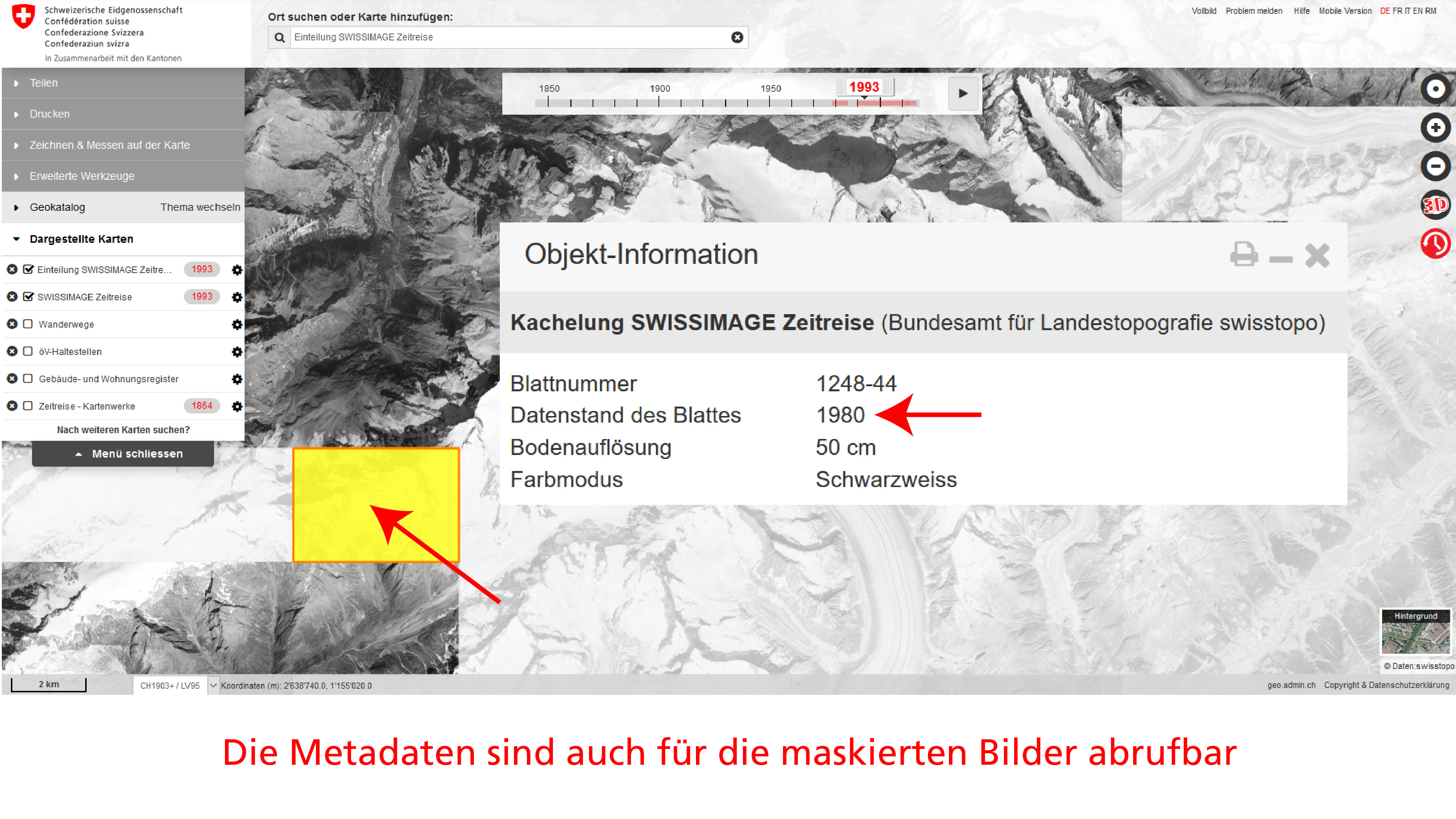Open Erweiterte Werkzeuge menu
The width and height of the screenshot is (1456, 819).
click(82, 176)
